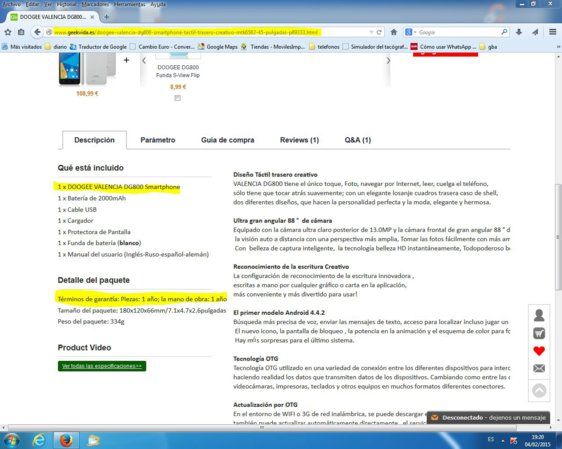562x449 pixels.
Task: Show previous accessory with left chevron
Action: coord(144,61)
